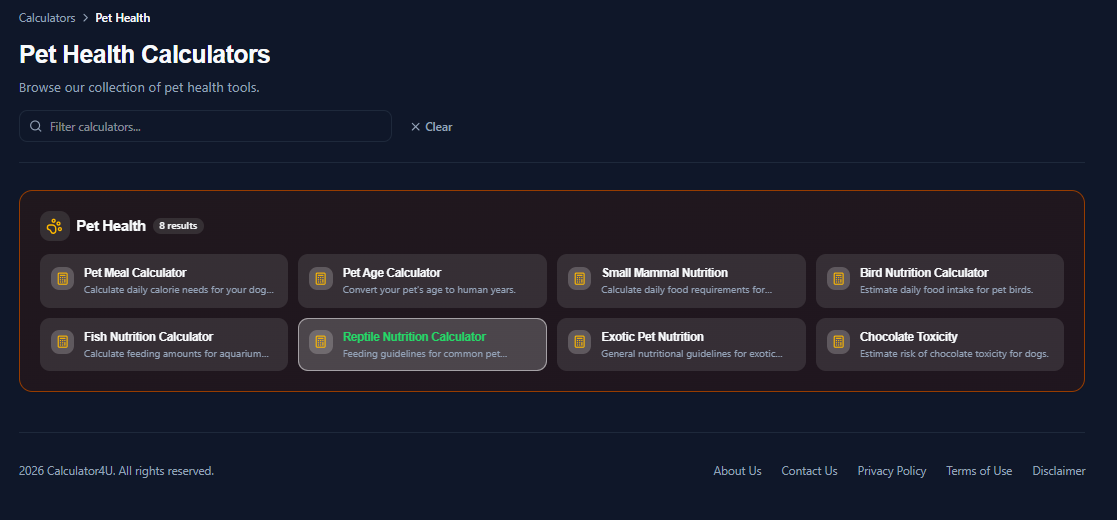Click the Small Mammal Nutrition calculator icon

click(580, 279)
